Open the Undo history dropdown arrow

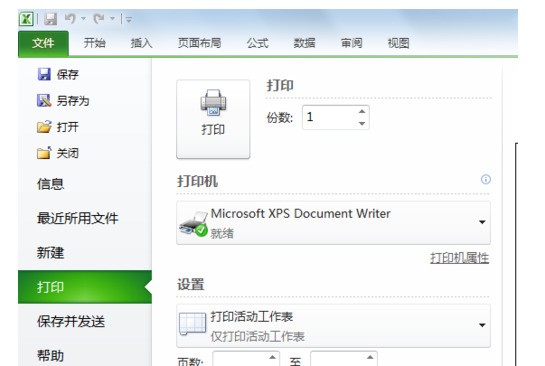[83, 18]
